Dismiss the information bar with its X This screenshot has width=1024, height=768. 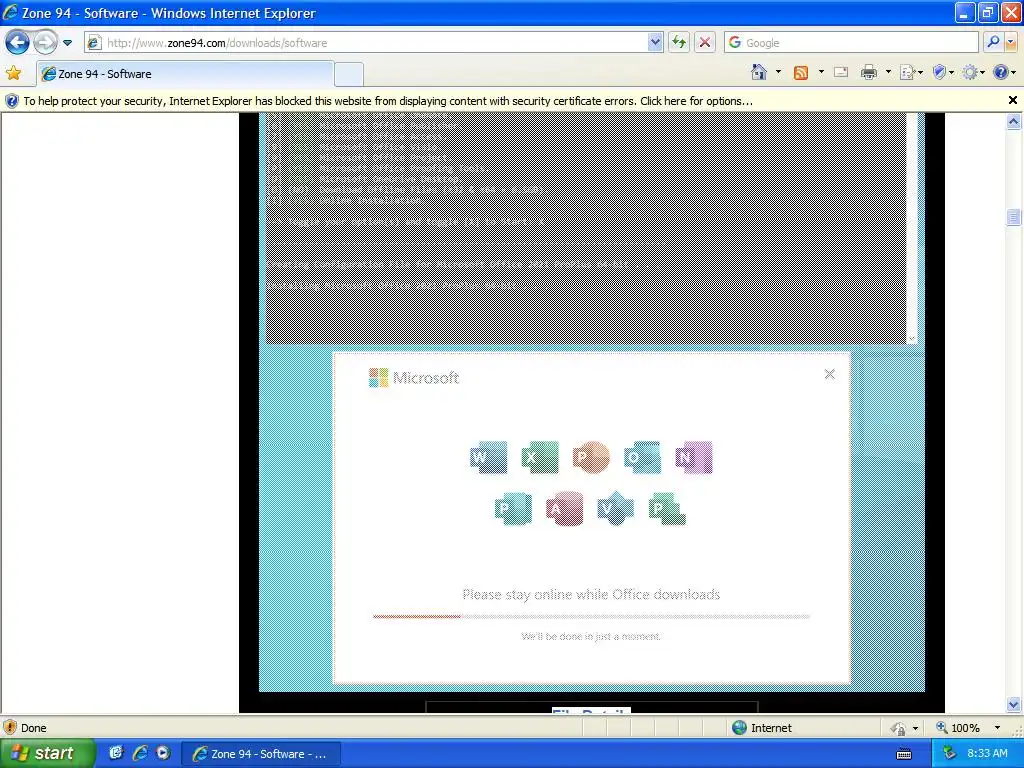pos(1012,101)
